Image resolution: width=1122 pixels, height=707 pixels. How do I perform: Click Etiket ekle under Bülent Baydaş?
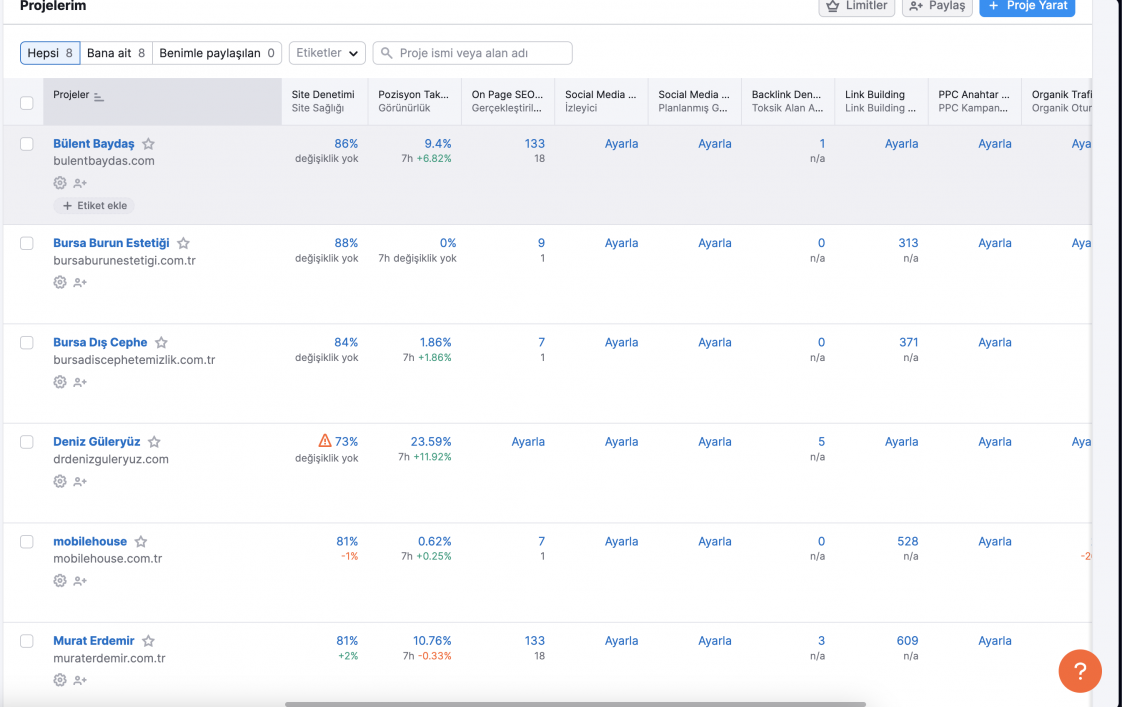point(93,206)
